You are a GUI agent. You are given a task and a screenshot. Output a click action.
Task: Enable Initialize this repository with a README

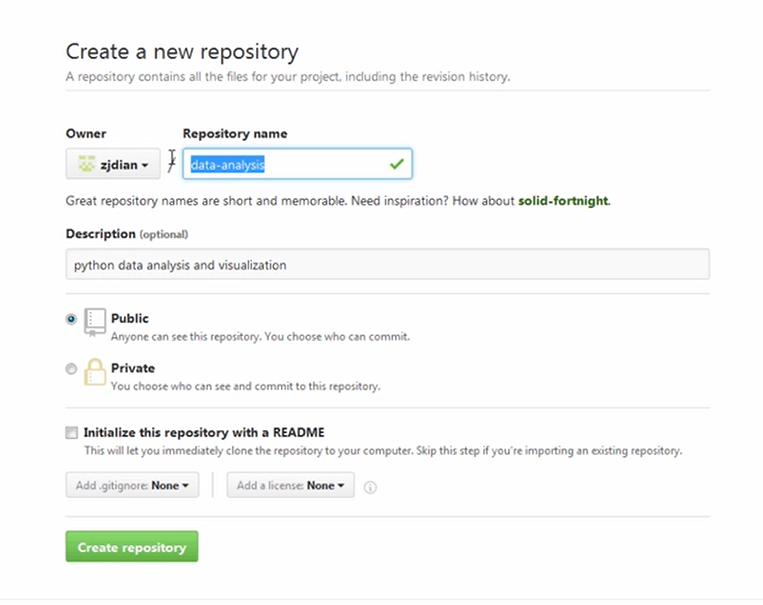point(72,432)
